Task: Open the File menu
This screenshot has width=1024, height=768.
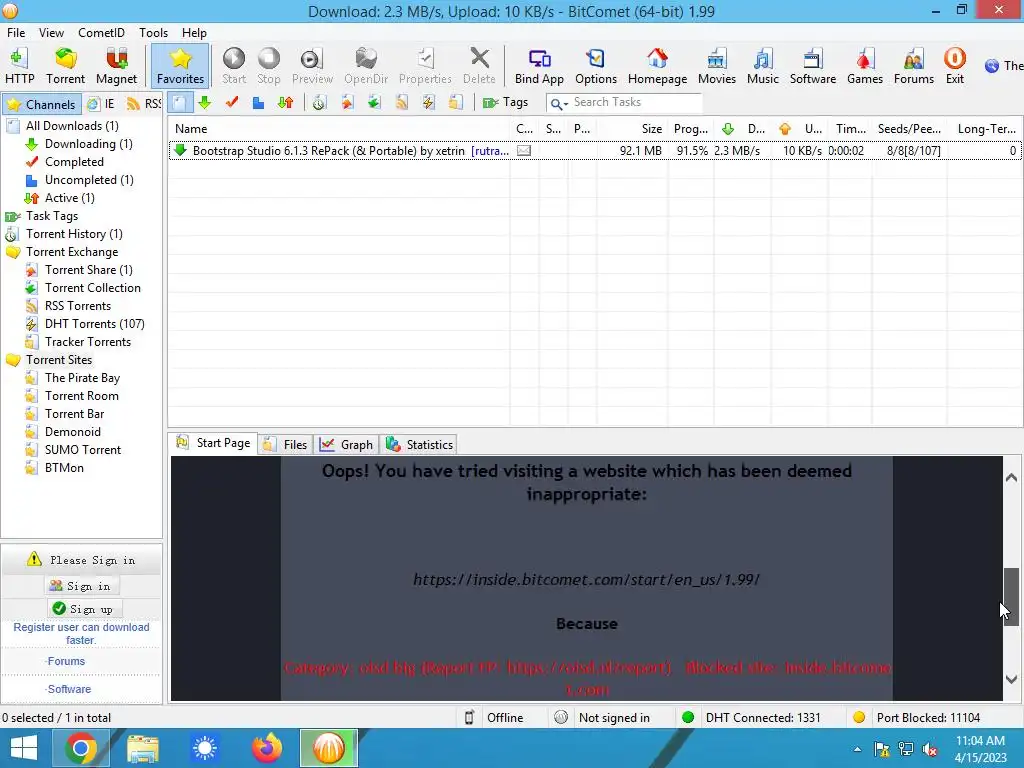Action: coord(16,33)
